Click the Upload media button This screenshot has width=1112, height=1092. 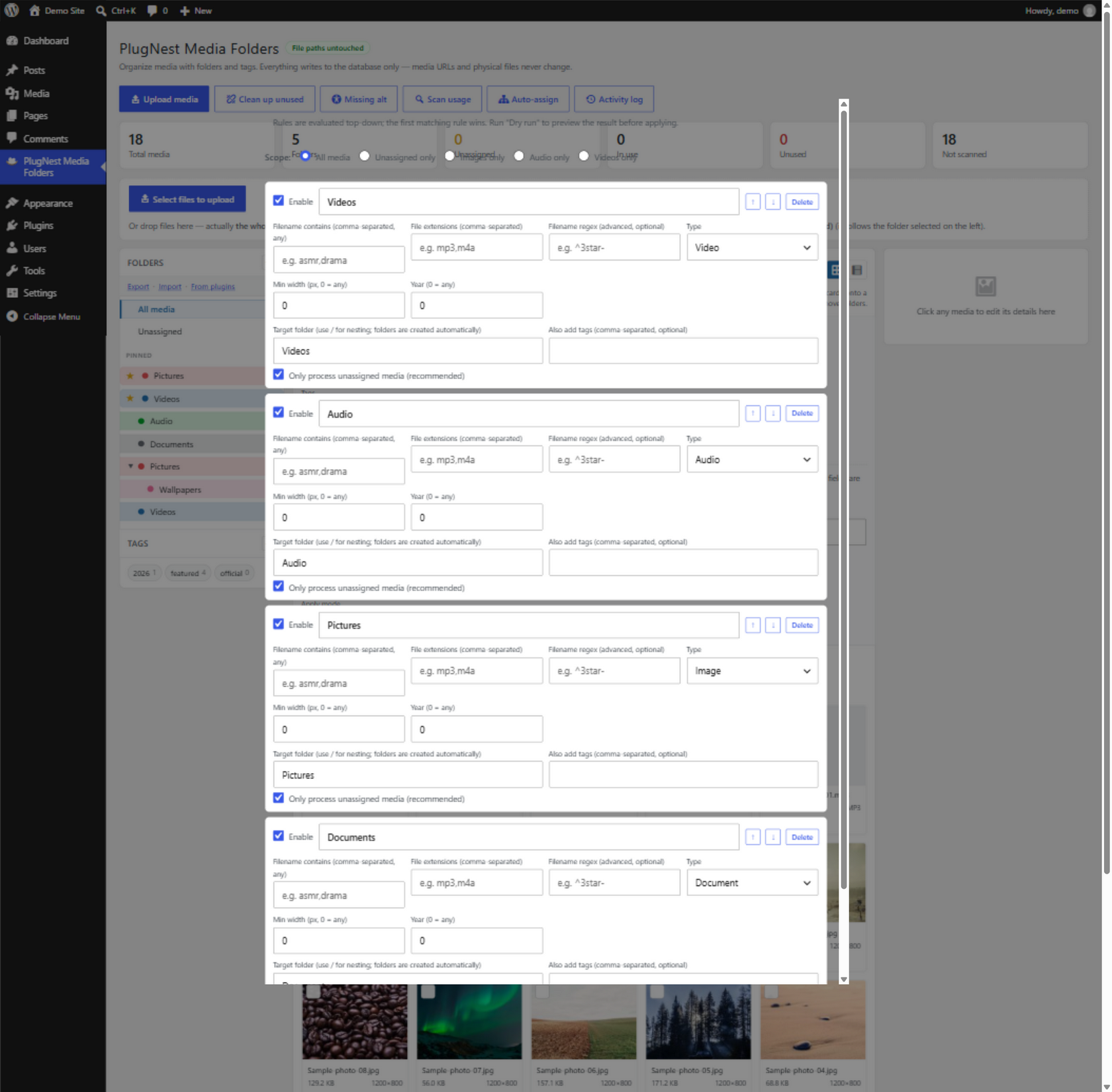coord(164,99)
